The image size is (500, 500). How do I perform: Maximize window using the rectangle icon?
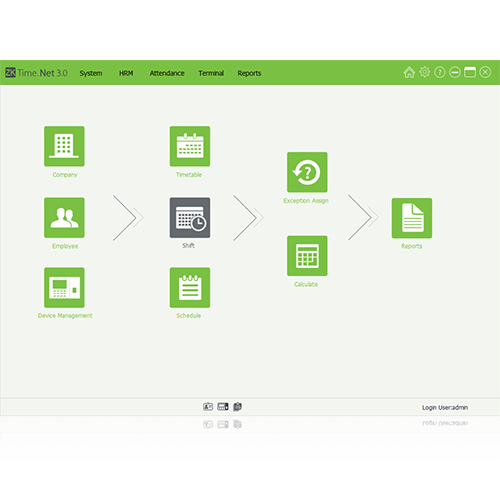tap(470, 72)
